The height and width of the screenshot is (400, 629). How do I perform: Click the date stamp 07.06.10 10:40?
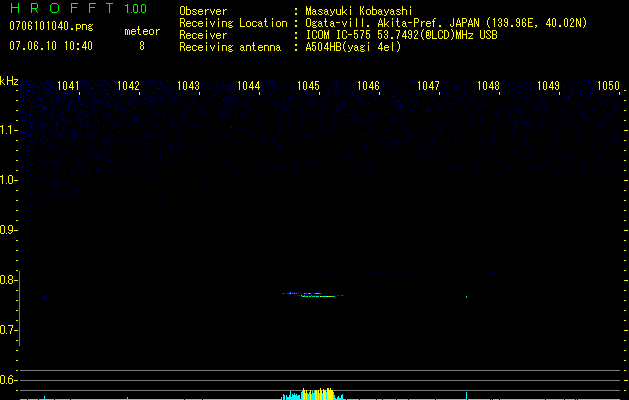tap(51, 46)
